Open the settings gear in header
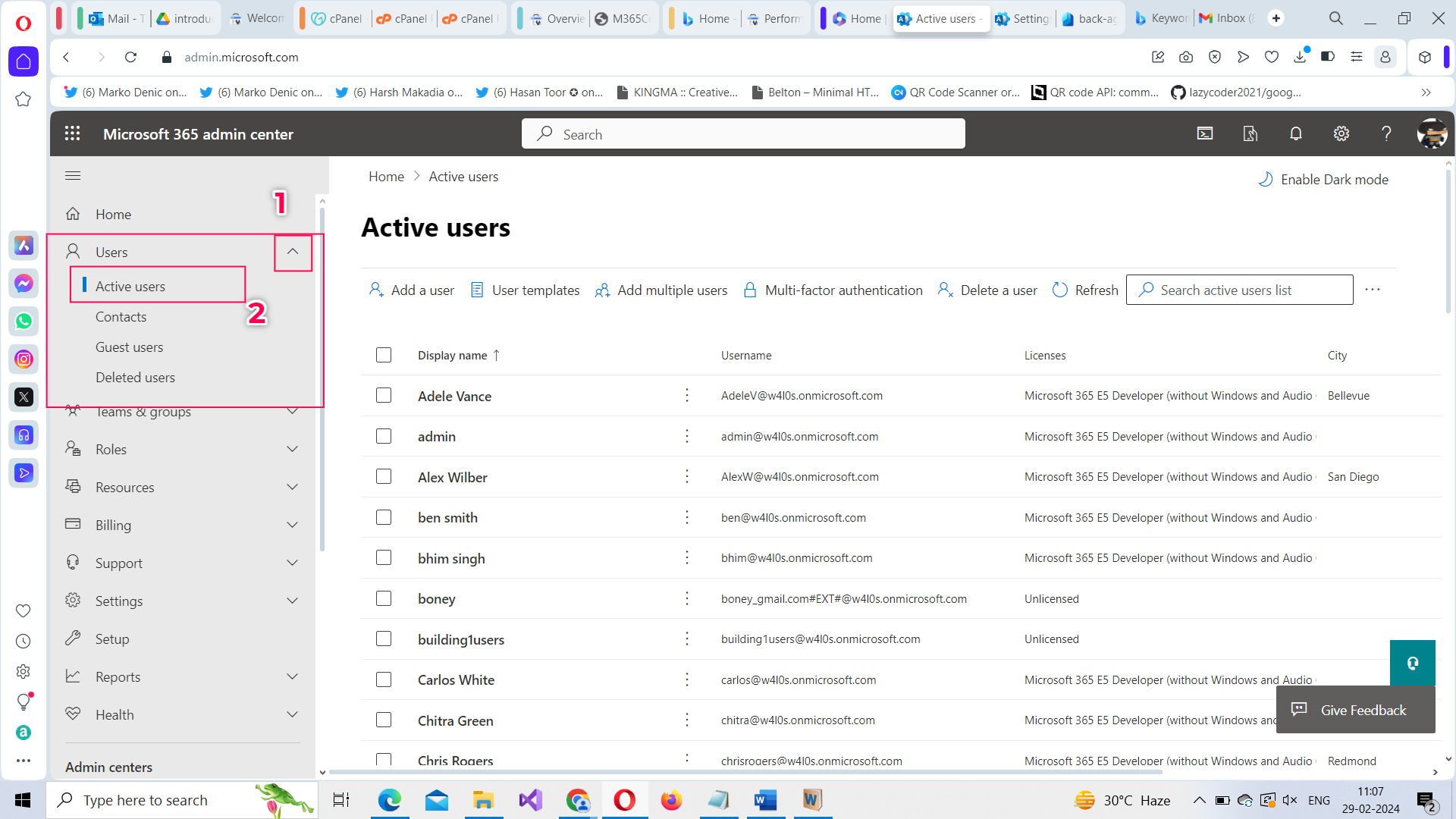Image resolution: width=1456 pixels, height=819 pixels. [x=1341, y=134]
